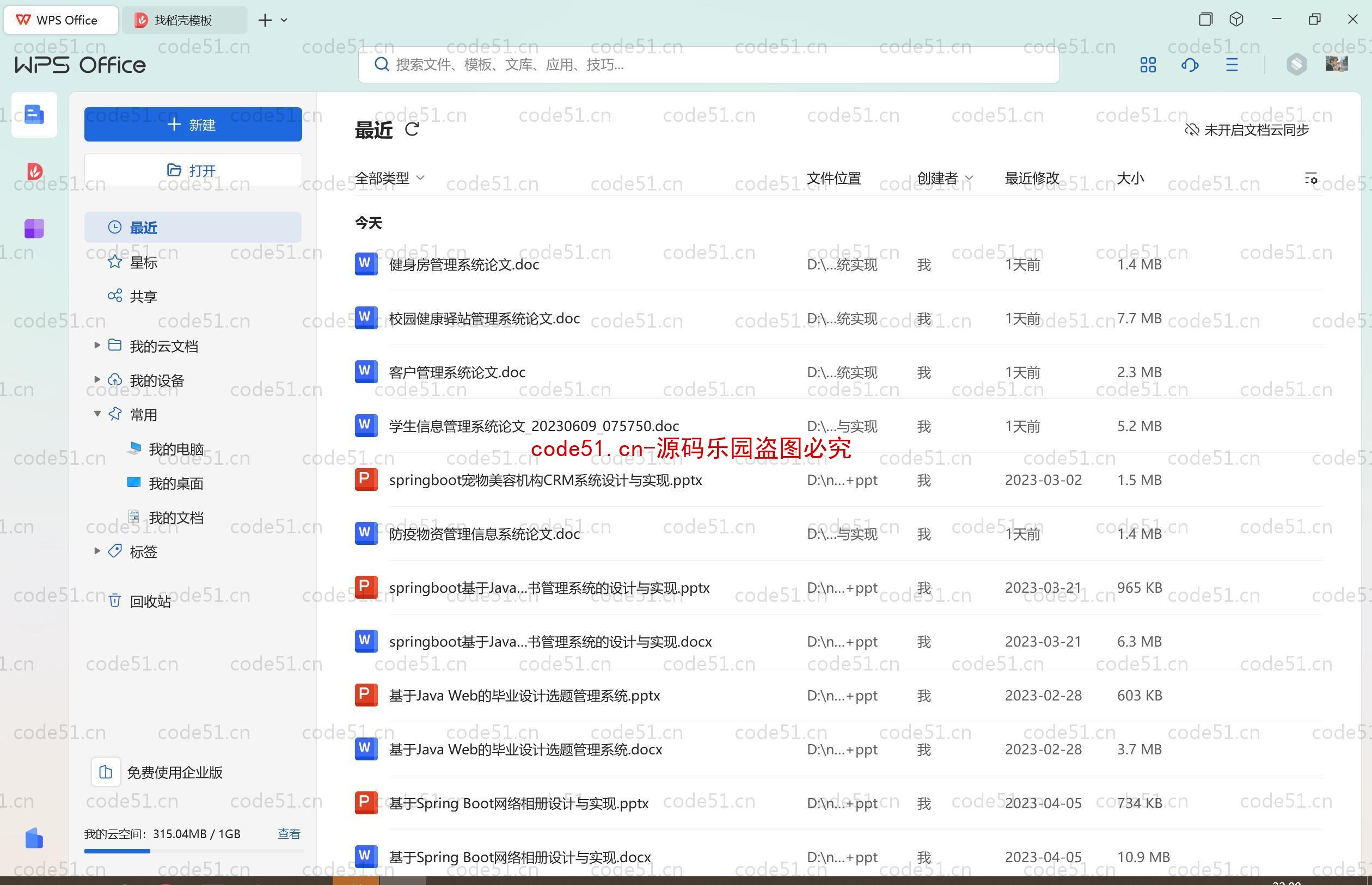Open springboot基于Java...书管理系统的设计与实现.docx
This screenshot has width=1372, height=885.
(x=550, y=641)
